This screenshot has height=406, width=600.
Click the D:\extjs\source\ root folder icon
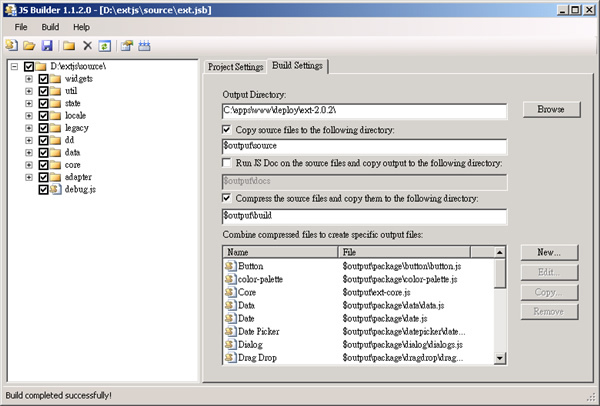click(x=41, y=66)
